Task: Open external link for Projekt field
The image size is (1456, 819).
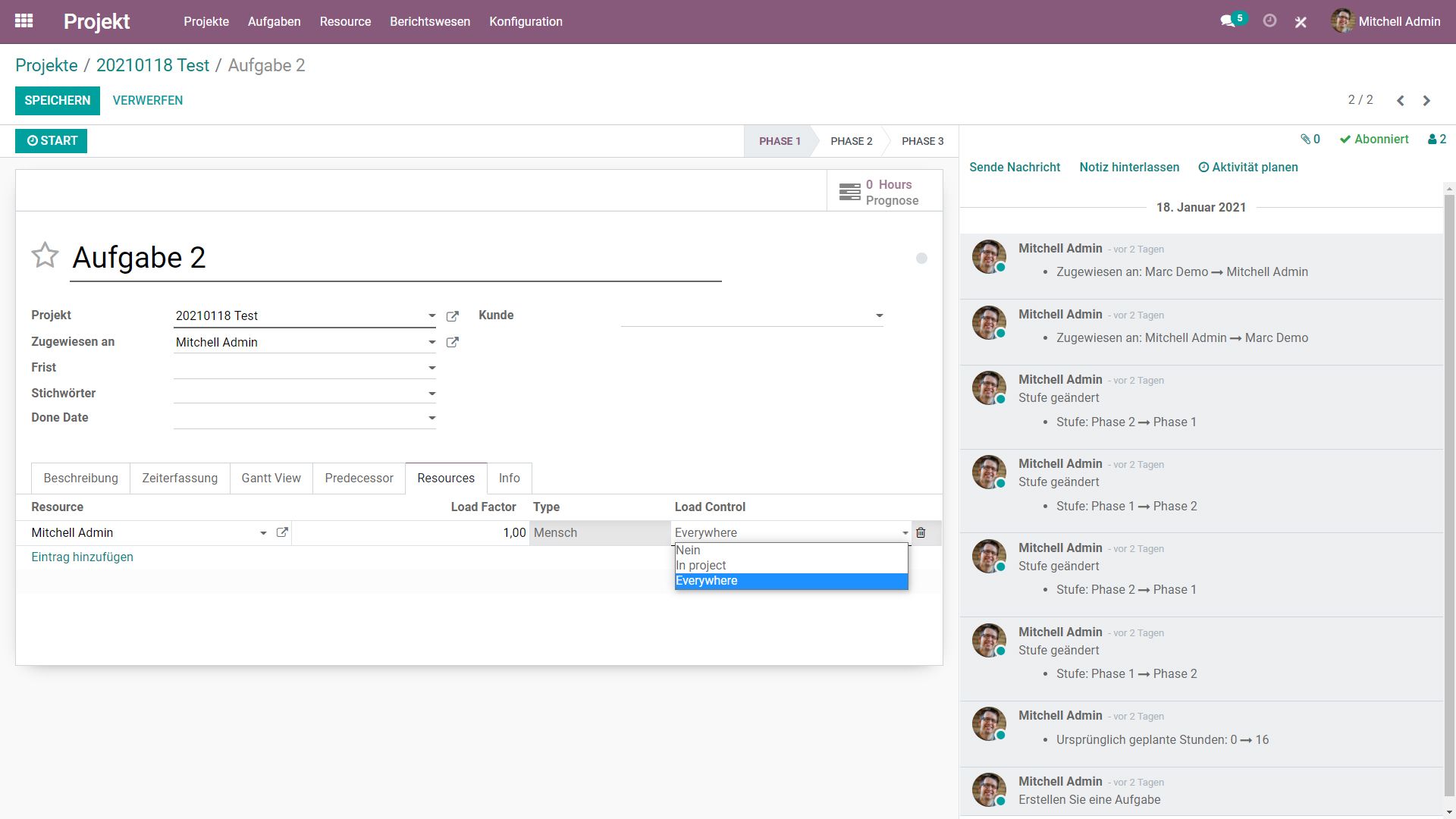Action: pos(453,316)
